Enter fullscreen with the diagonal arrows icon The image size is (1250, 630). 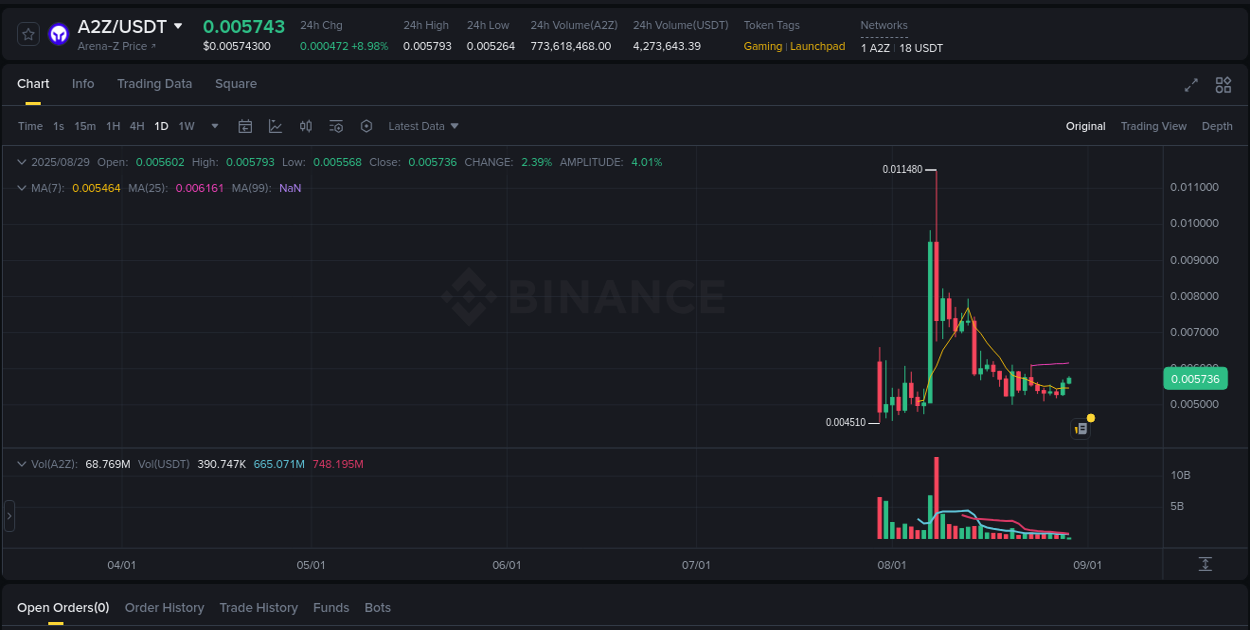1191,85
